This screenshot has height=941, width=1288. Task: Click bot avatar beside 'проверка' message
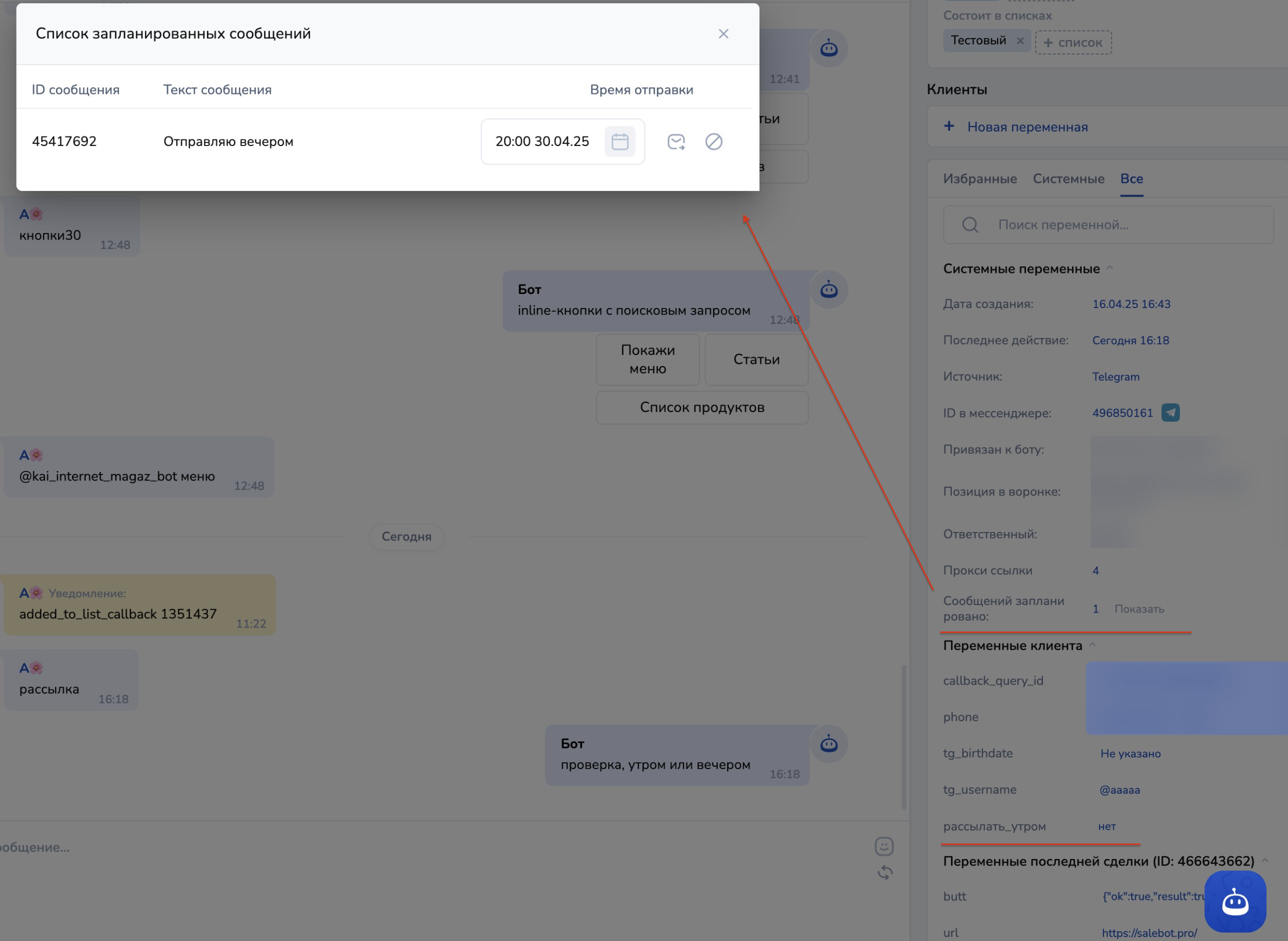(828, 744)
